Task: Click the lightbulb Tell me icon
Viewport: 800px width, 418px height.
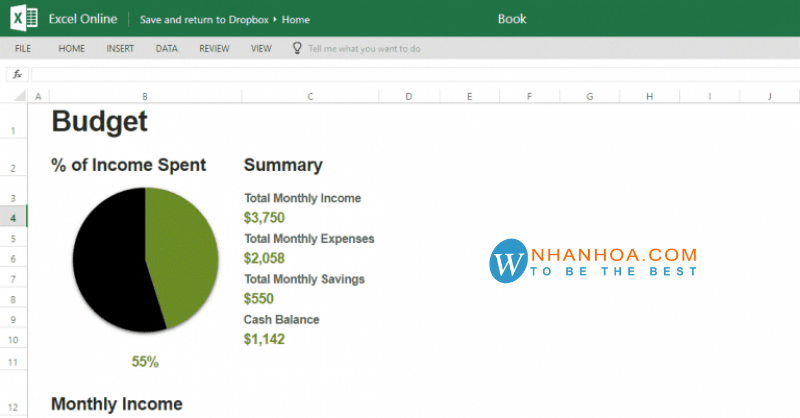Action: [297, 48]
